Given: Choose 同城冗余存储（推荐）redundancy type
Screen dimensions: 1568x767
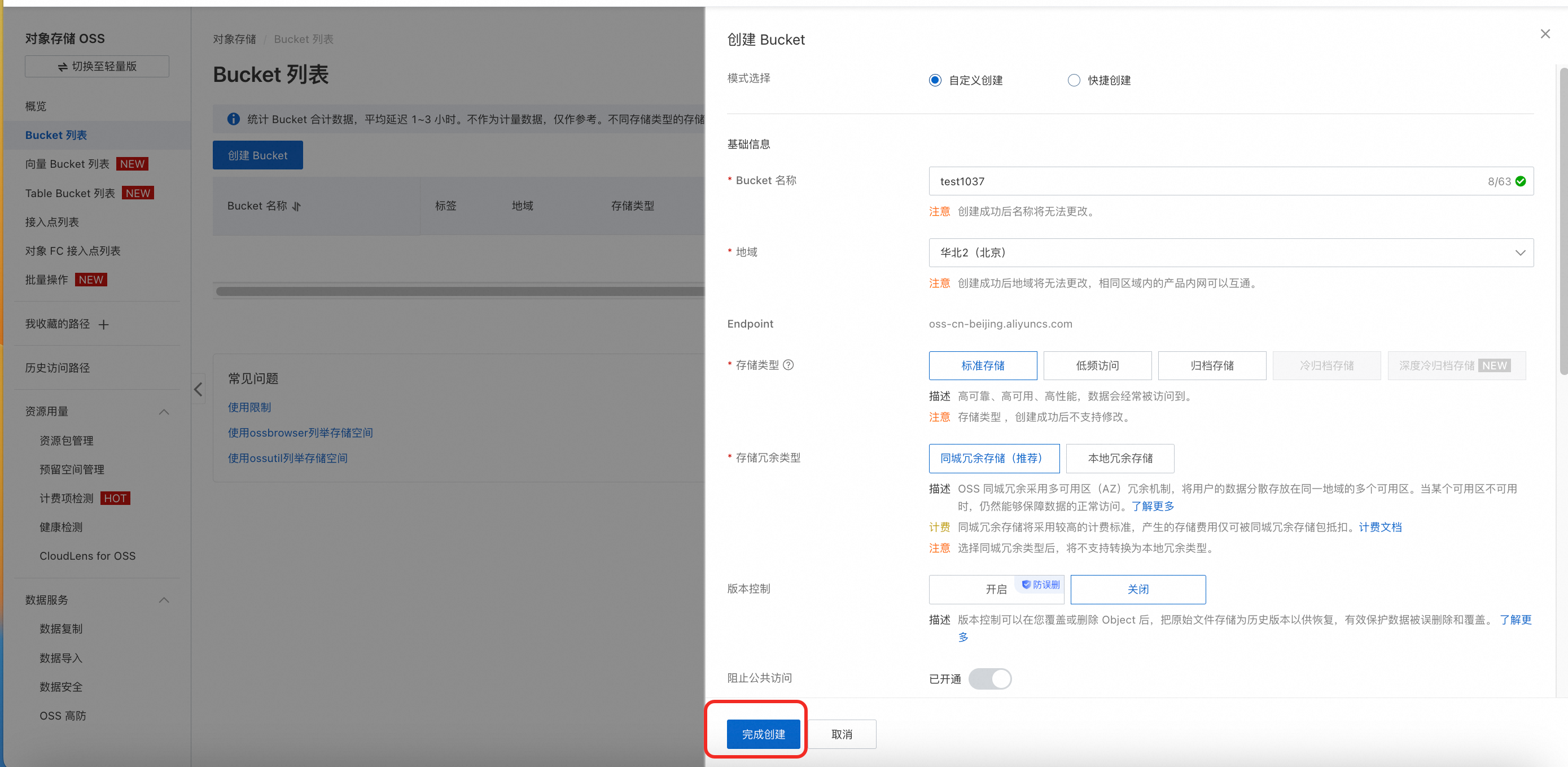Looking at the screenshot, I should click(994, 458).
